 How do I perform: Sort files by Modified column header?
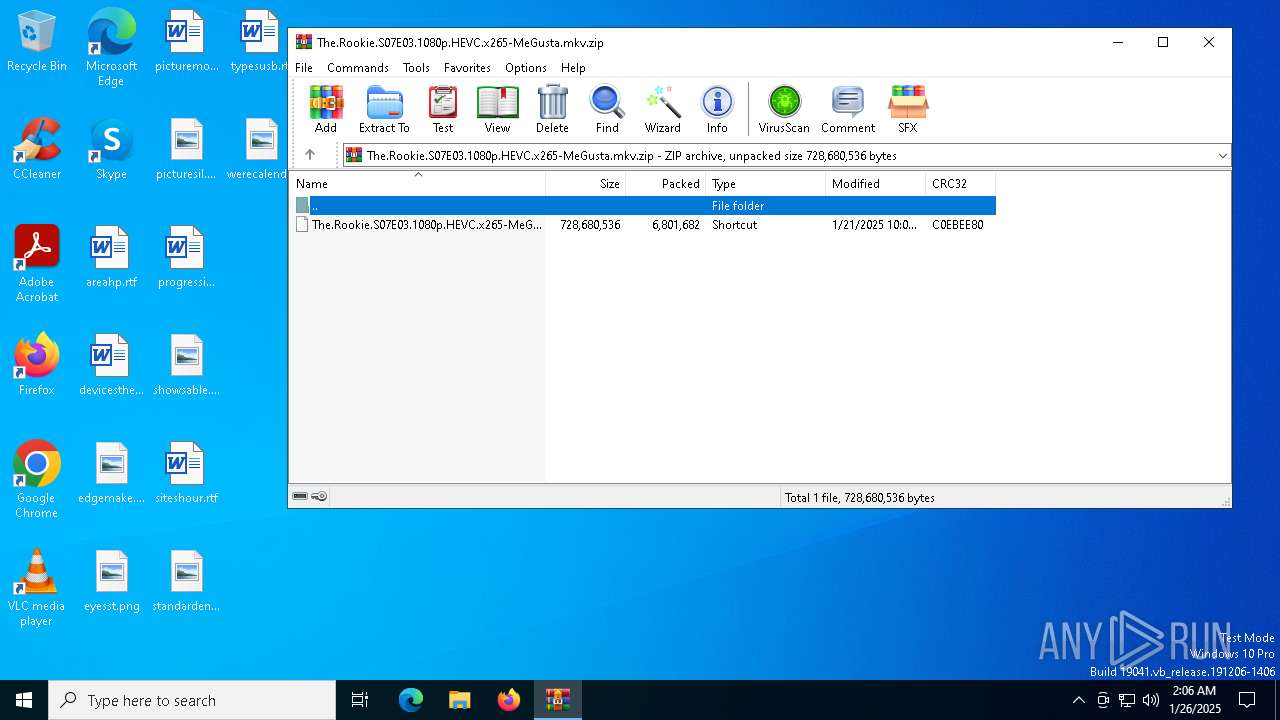[x=876, y=184]
